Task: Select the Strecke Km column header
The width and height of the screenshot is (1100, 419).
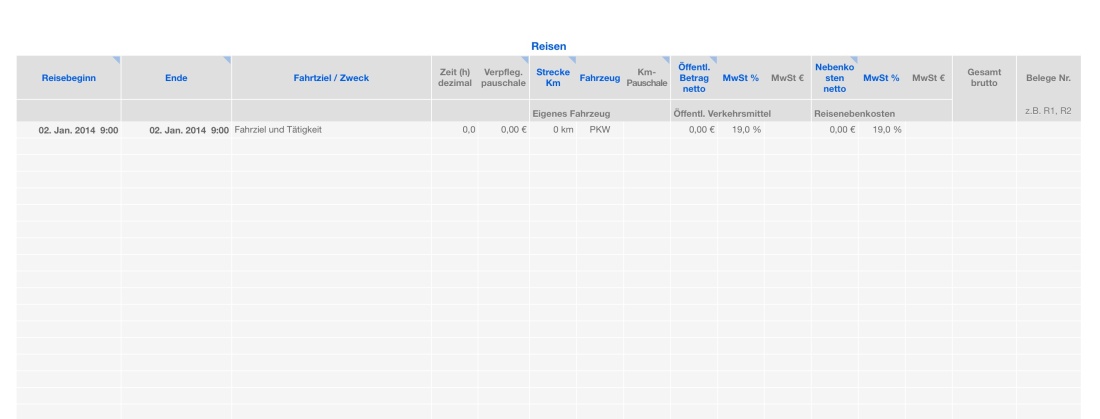Action: click(x=553, y=78)
